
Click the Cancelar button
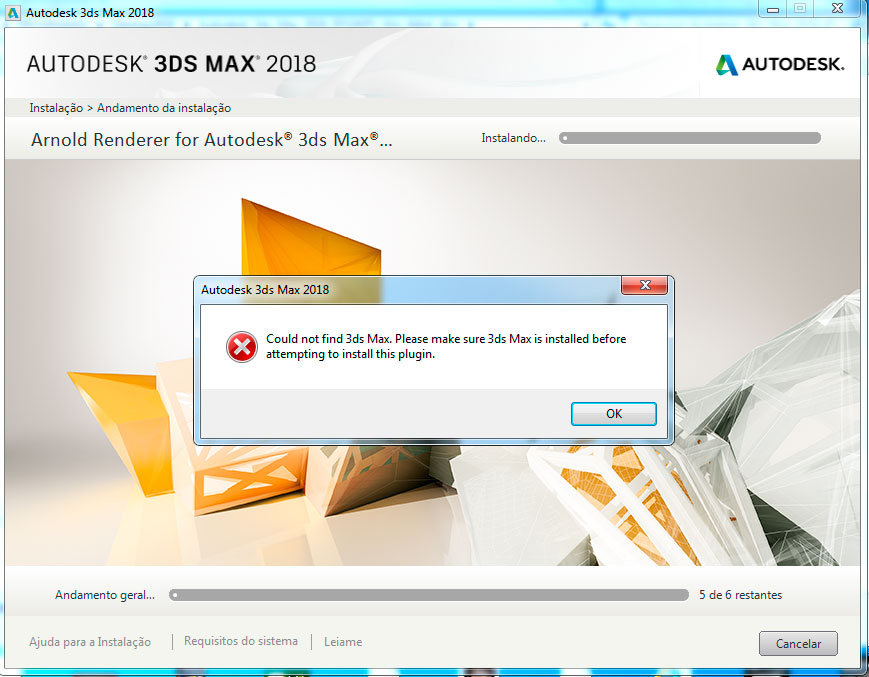click(x=798, y=644)
